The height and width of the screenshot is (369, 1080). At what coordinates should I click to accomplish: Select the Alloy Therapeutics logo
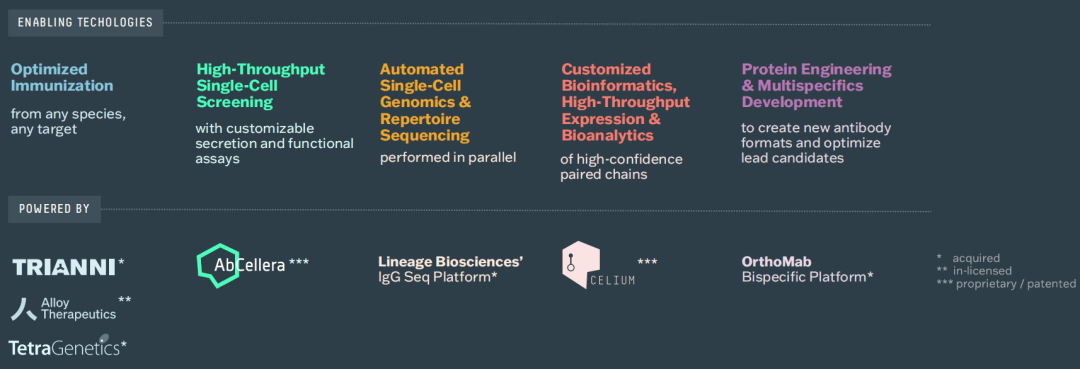click(63, 309)
